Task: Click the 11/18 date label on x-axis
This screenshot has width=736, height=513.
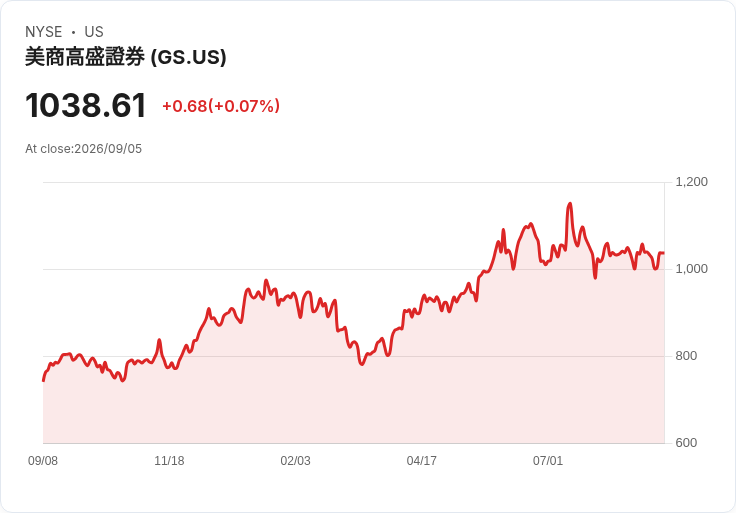Action: click(169, 461)
